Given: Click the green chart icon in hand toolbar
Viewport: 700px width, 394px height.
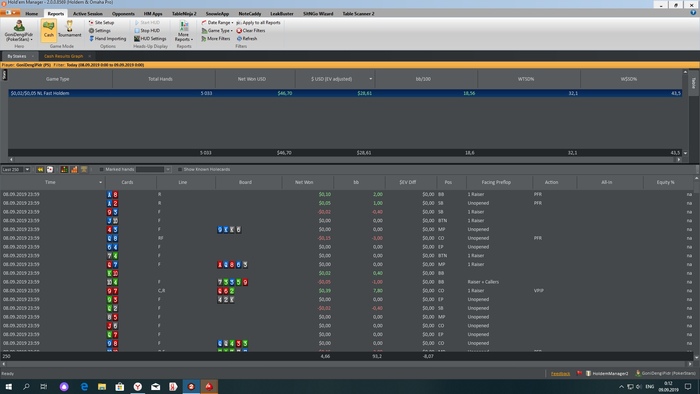Looking at the screenshot, I should coord(64,170).
